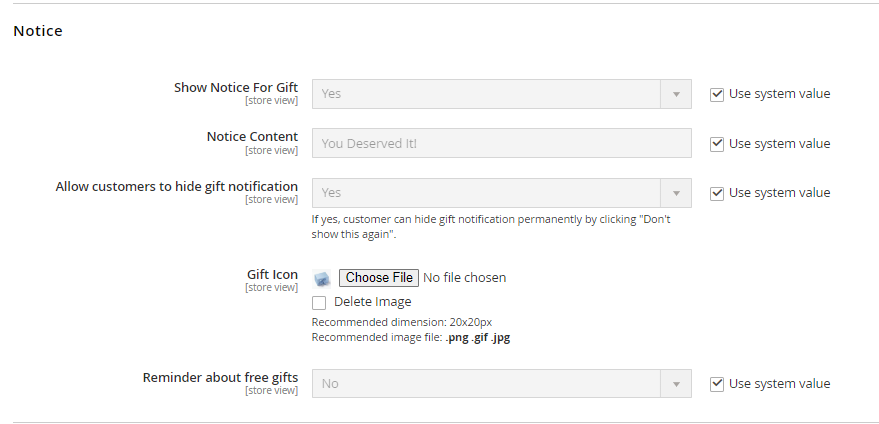Tick the Delete Image checkbox
Screen dimensions: 879x424
point(319,302)
